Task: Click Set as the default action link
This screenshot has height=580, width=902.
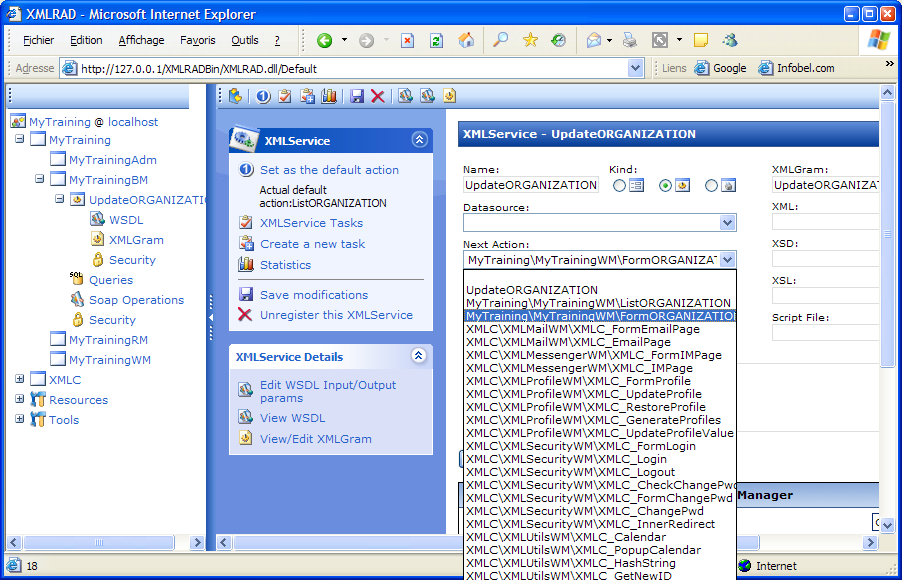Action: [x=329, y=170]
